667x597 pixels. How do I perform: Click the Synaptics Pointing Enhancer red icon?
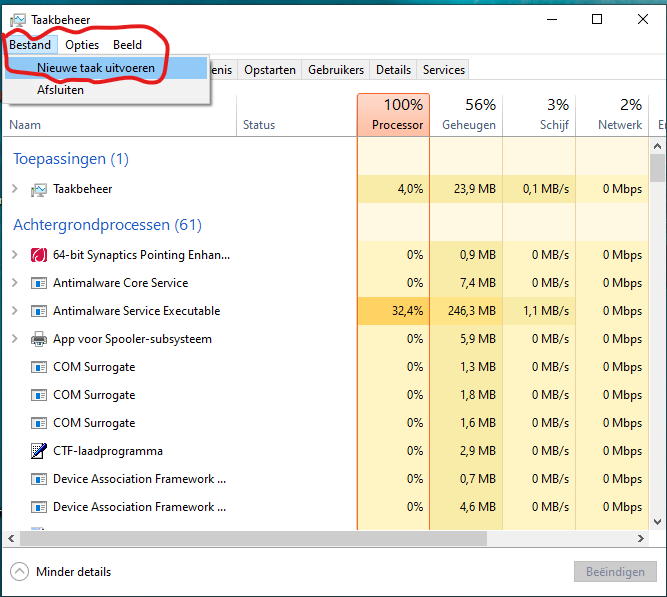[x=39, y=255]
